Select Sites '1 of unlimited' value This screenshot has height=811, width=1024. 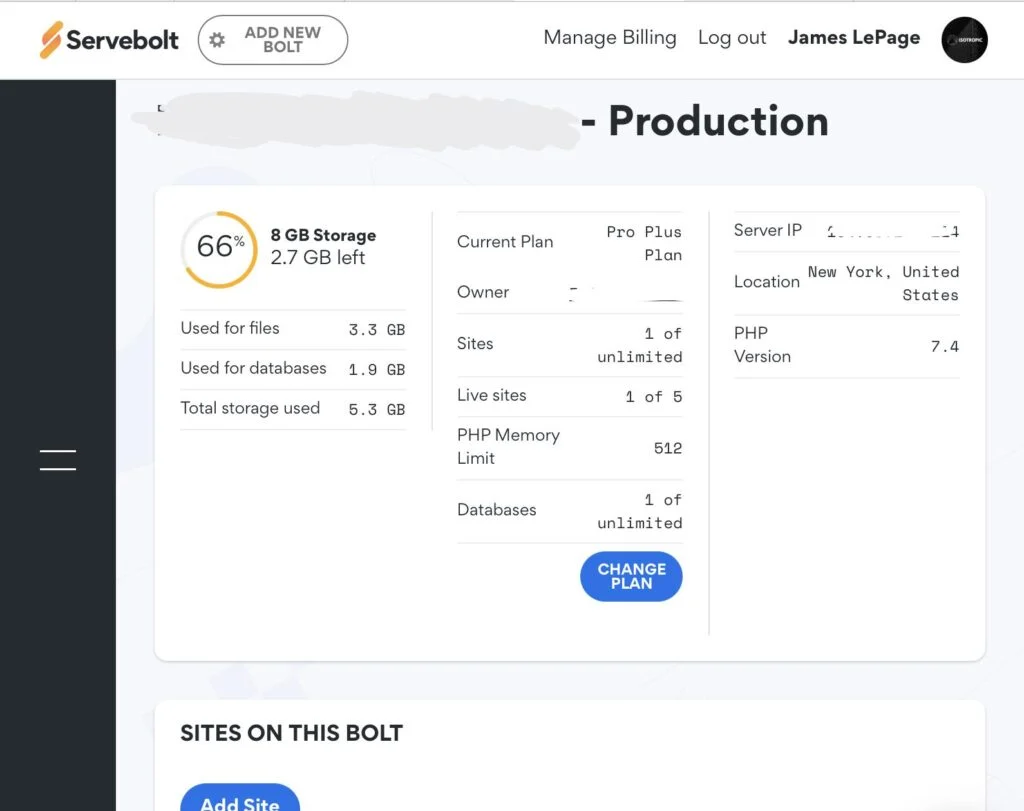point(640,345)
